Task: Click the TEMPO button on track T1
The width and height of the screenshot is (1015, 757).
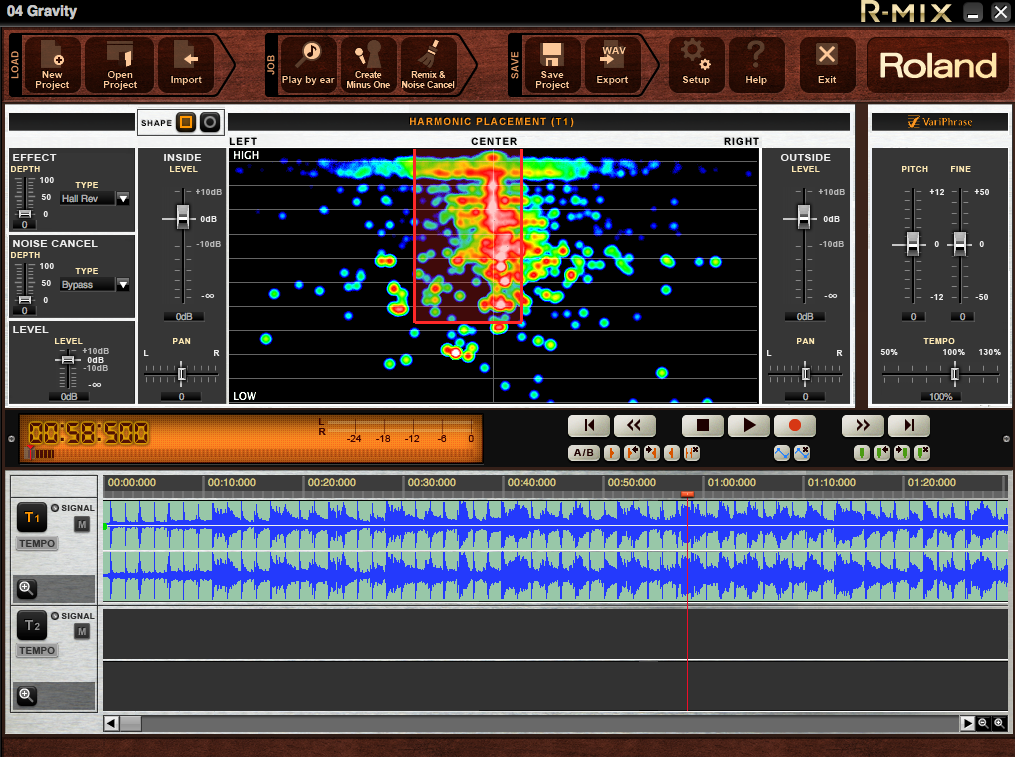Action: 37,543
